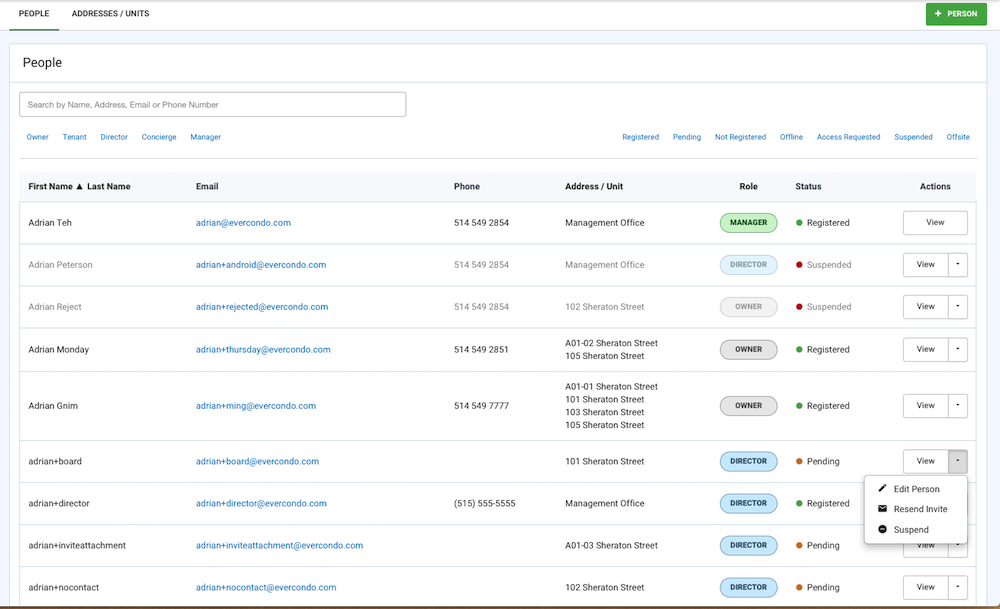This screenshot has width=1000, height=609.
Task: Click phone number (515) 555-5555
Action: pyautogui.click(x=485, y=503)
